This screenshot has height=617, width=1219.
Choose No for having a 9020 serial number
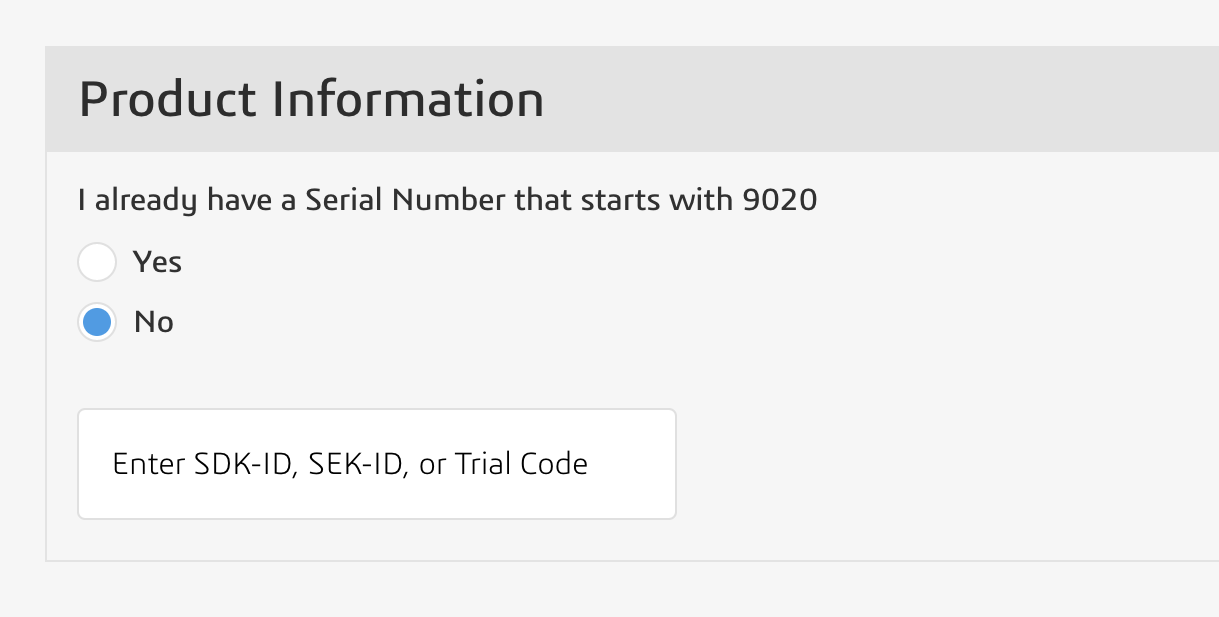pos(96,321)
